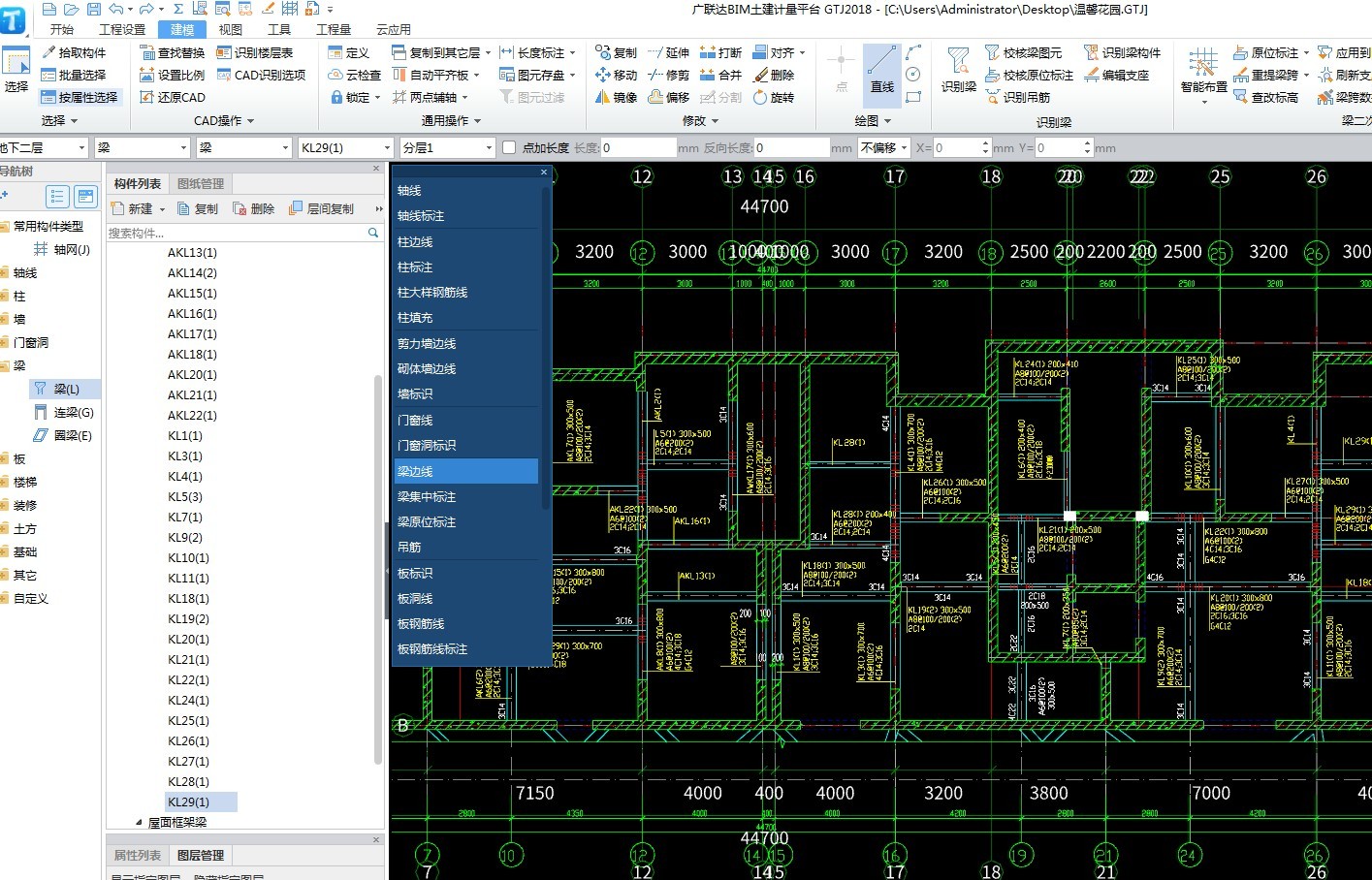Open the 视图 ribbon tab

pyautogui.click(x=231, y=29)
